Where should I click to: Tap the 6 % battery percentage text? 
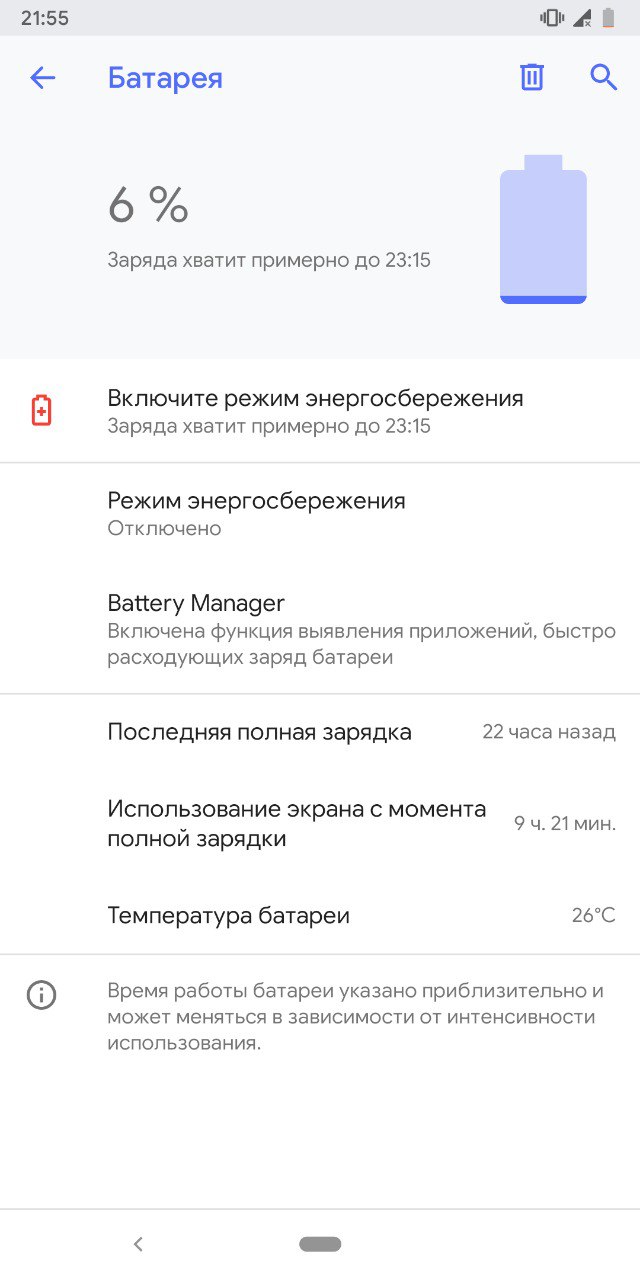[x=148, y=206]
